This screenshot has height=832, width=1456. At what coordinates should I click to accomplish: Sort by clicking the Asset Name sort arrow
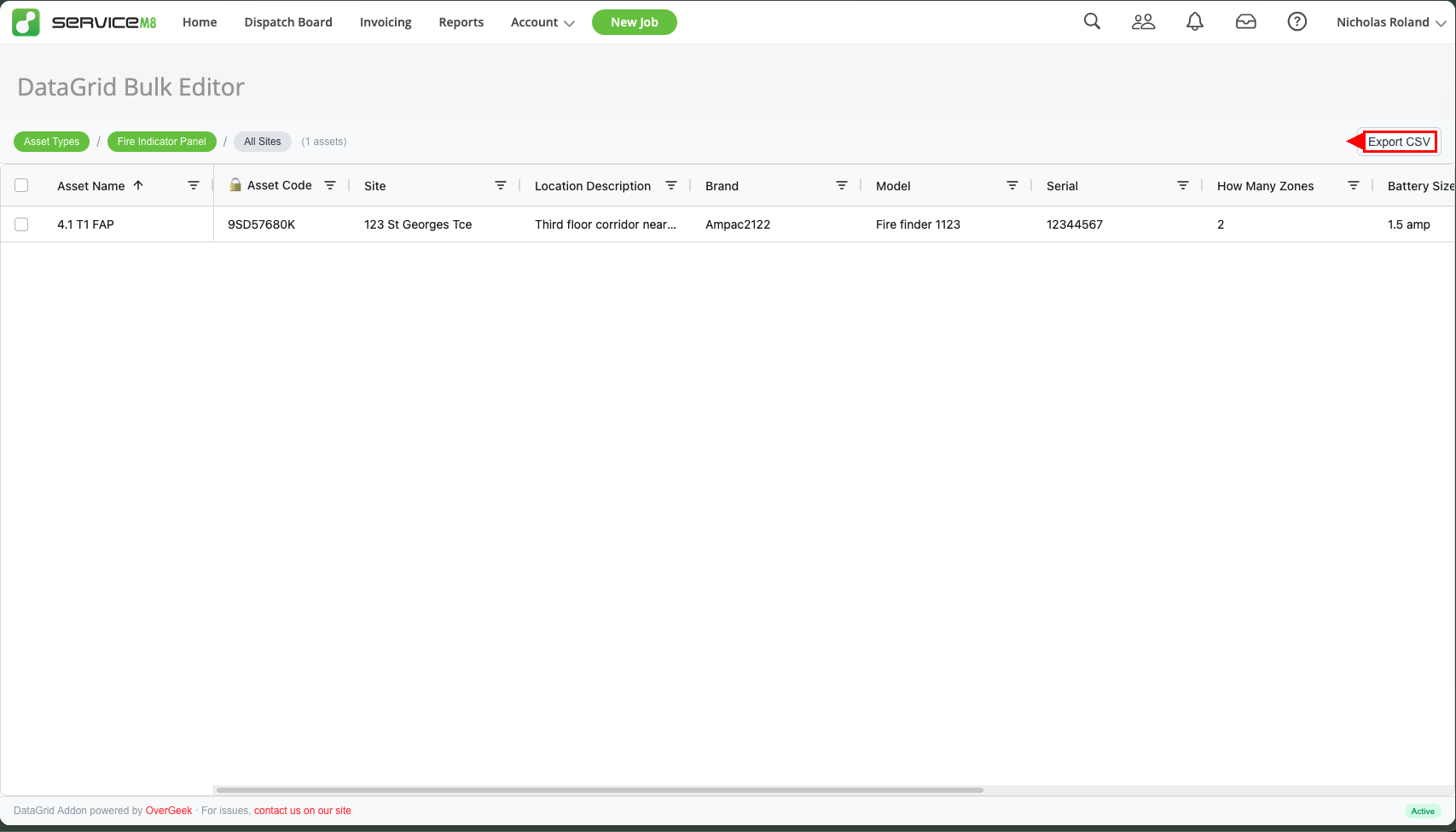[137, 185]
